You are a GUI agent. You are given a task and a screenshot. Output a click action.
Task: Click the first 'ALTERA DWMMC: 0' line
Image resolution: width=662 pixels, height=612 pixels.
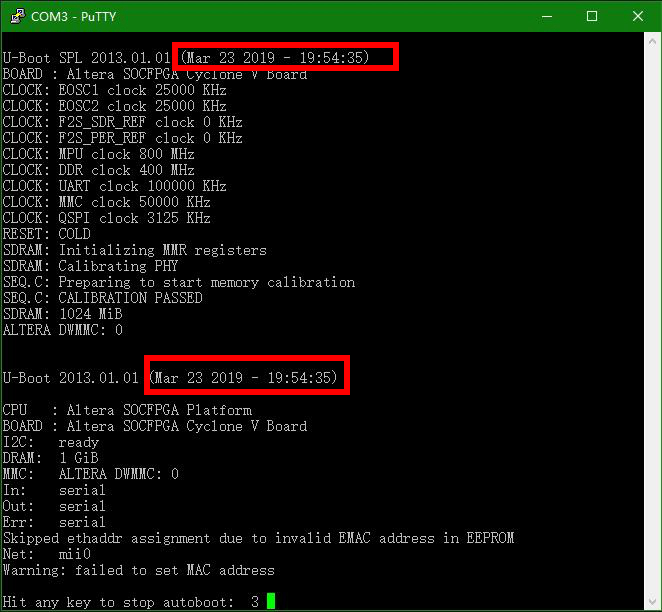coord(62,330)
